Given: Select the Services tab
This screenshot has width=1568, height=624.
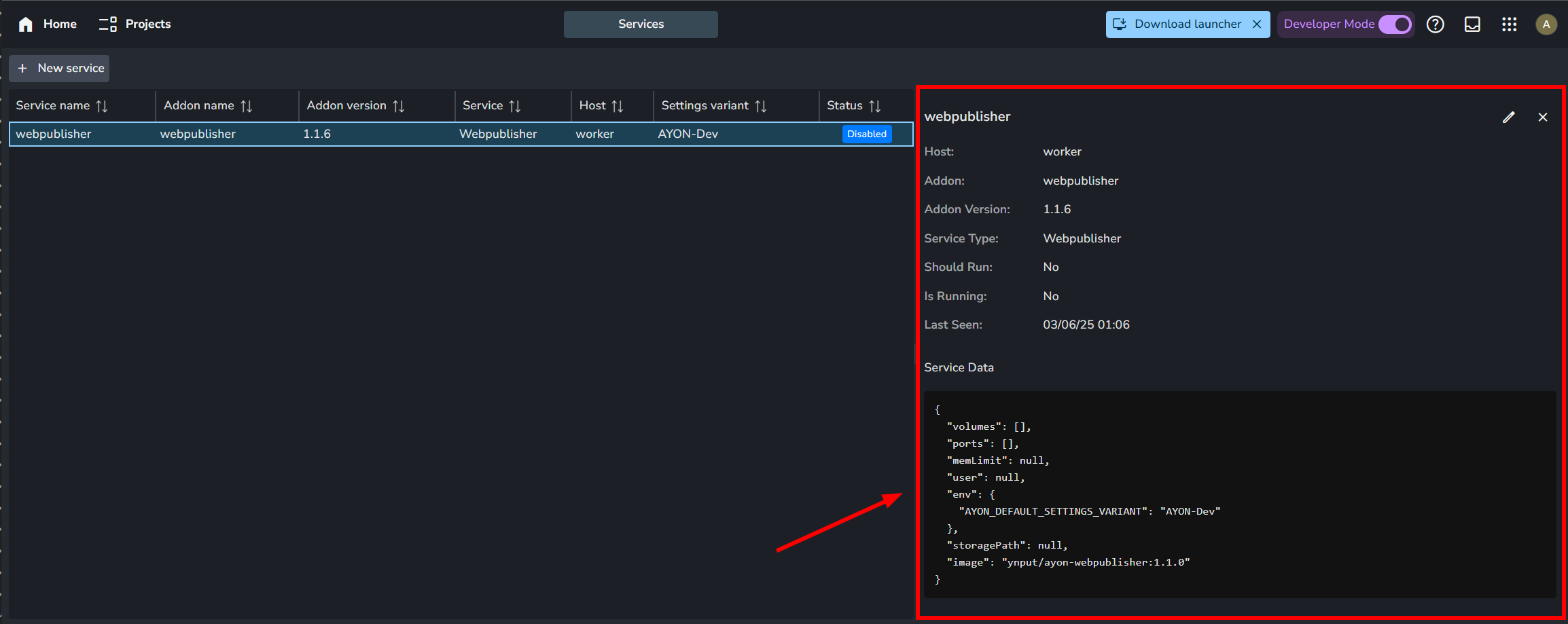Looking at the screenshot, I should (x=640, y=24).
